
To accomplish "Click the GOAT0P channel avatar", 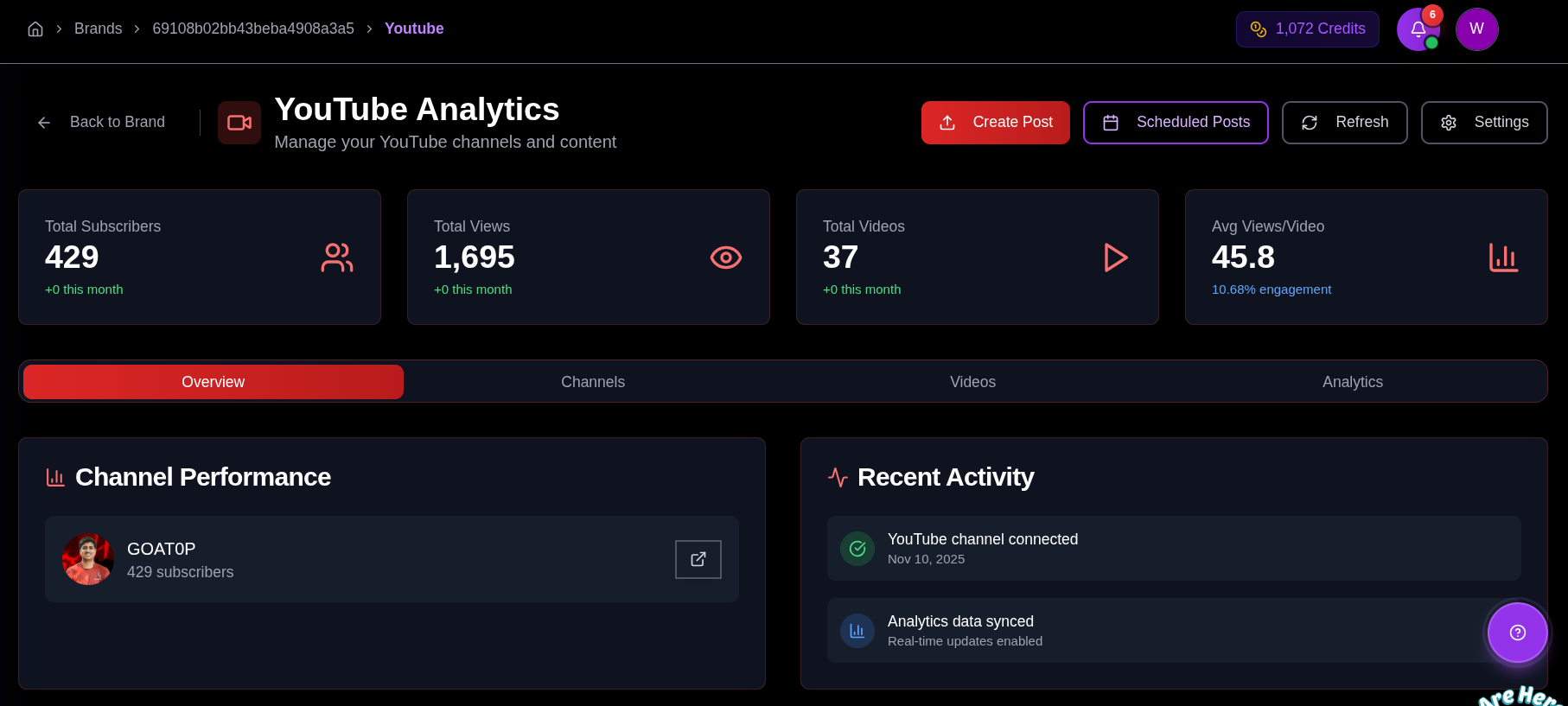I will pos(88,559).
